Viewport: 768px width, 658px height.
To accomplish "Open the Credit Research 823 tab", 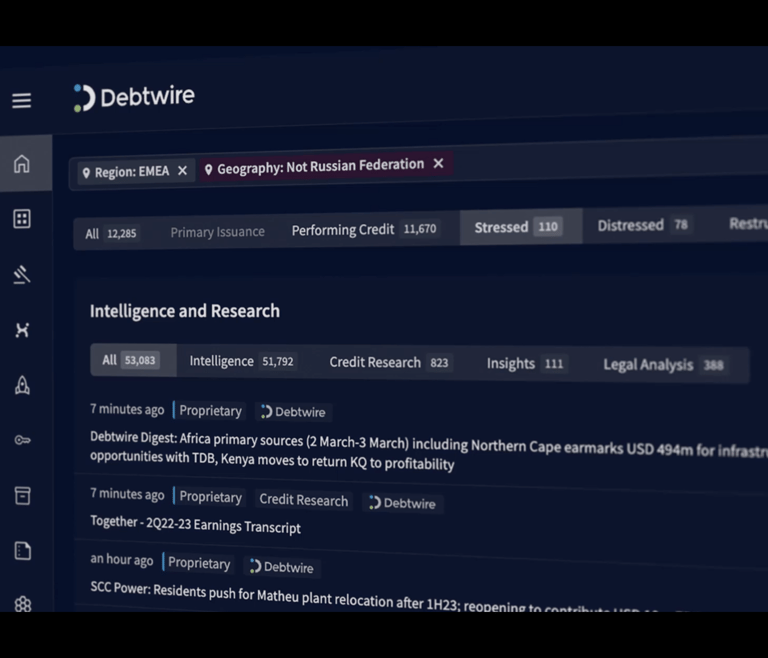I will coord(389,363).
